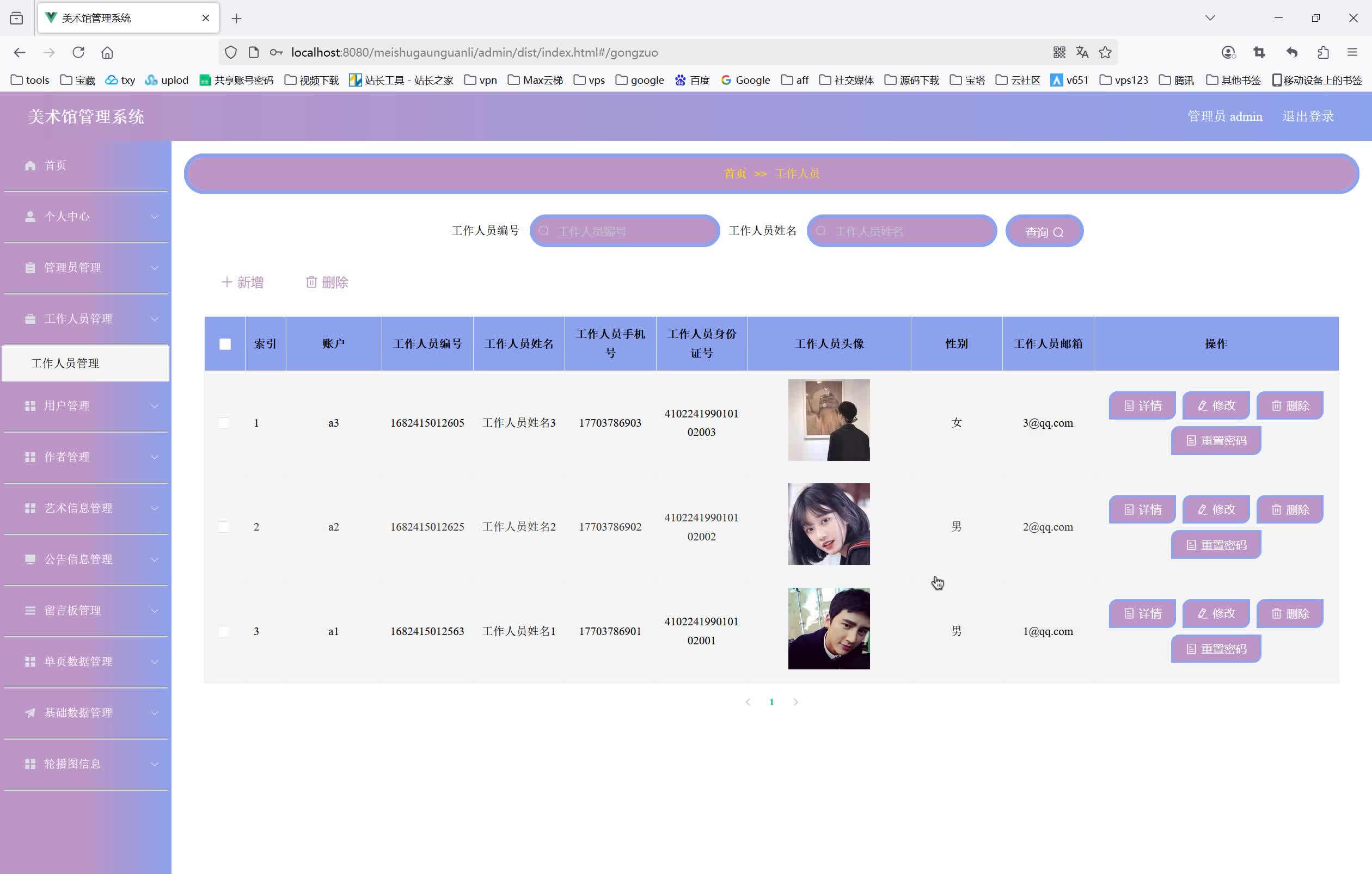
Task: Open the account profile icon in toolbar
Action: (x=1228, y=52)
